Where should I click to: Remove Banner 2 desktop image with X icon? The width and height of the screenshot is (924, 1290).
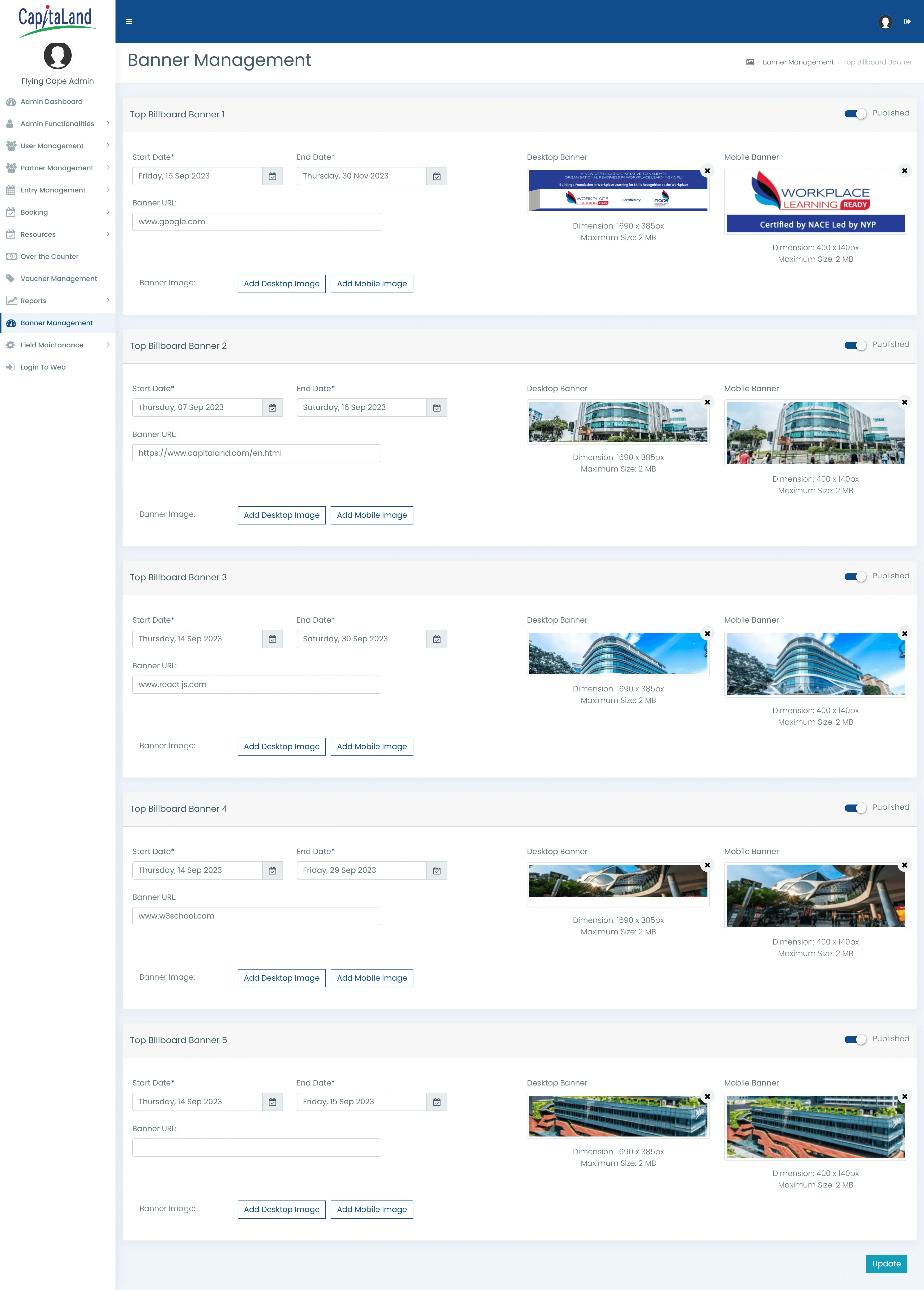point(707,402)
